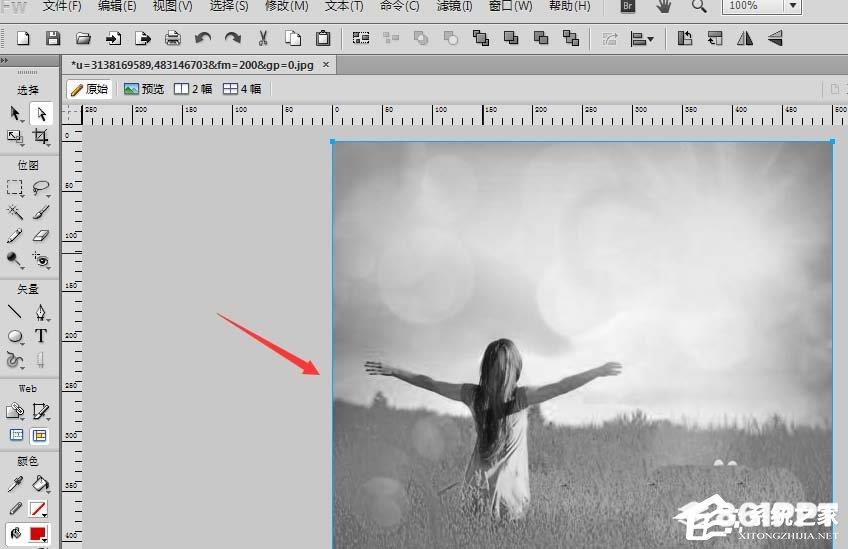Enable 2 幅 split view
Viewport: 848px width, 549px height.
[x=193, y=89]
